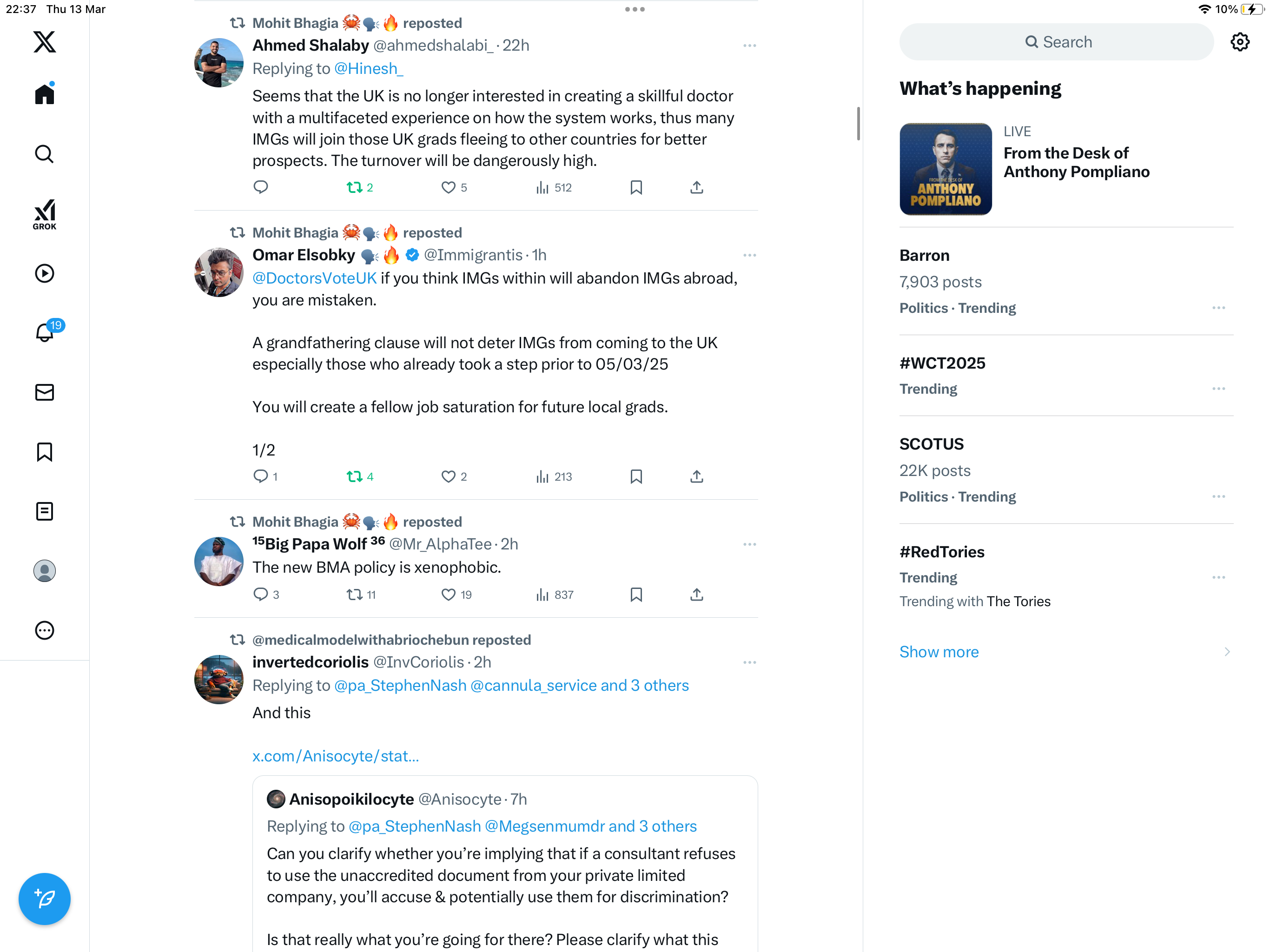
Task: Open more options for Barron trend
Action: click(1218, 308)
